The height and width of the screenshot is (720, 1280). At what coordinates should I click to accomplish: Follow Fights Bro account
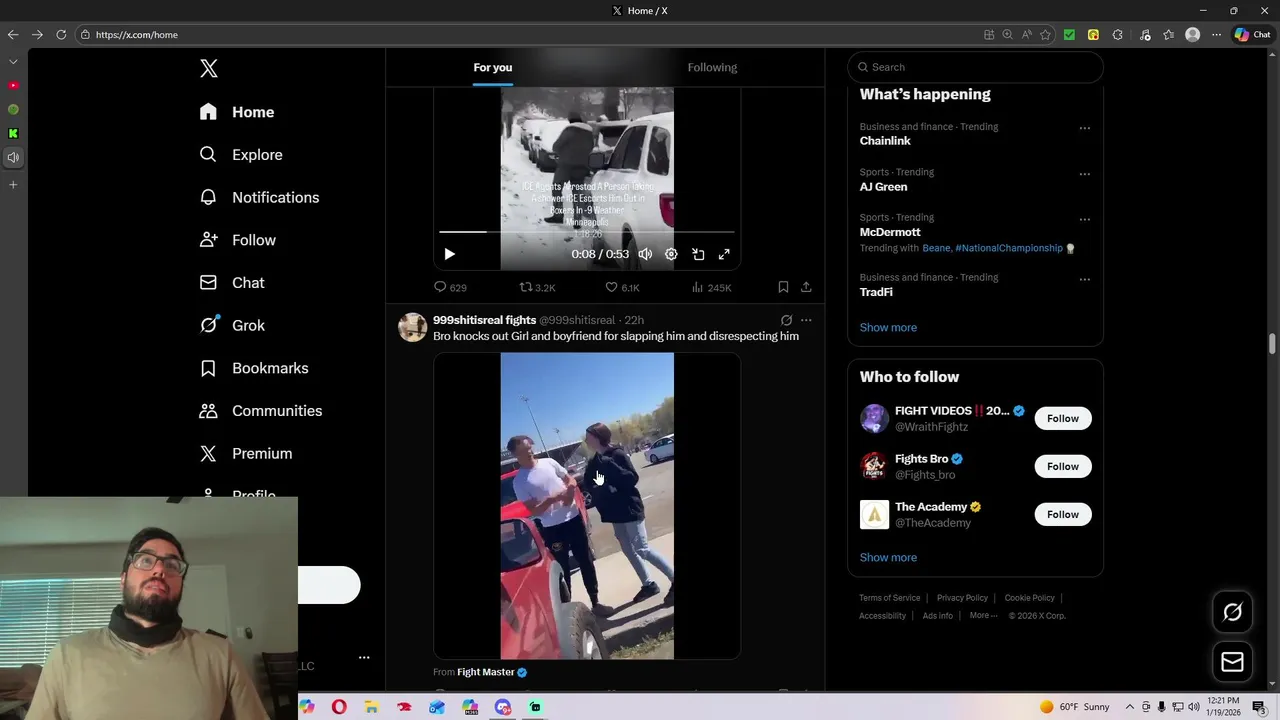[1063, 466]
